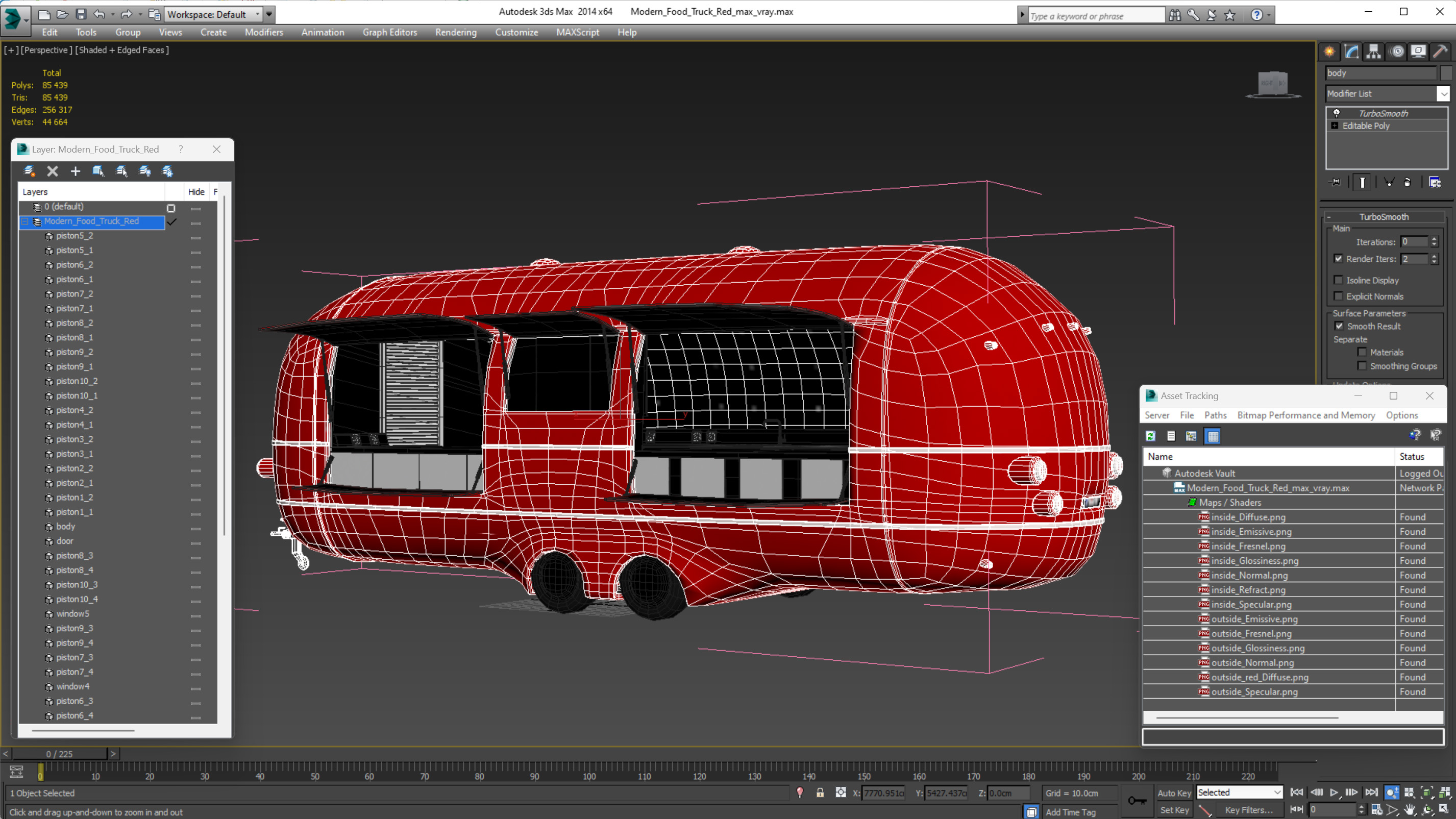Click Delete Layer X icon in Layer dialog
1456x819 pixels.
pos(53,171)
